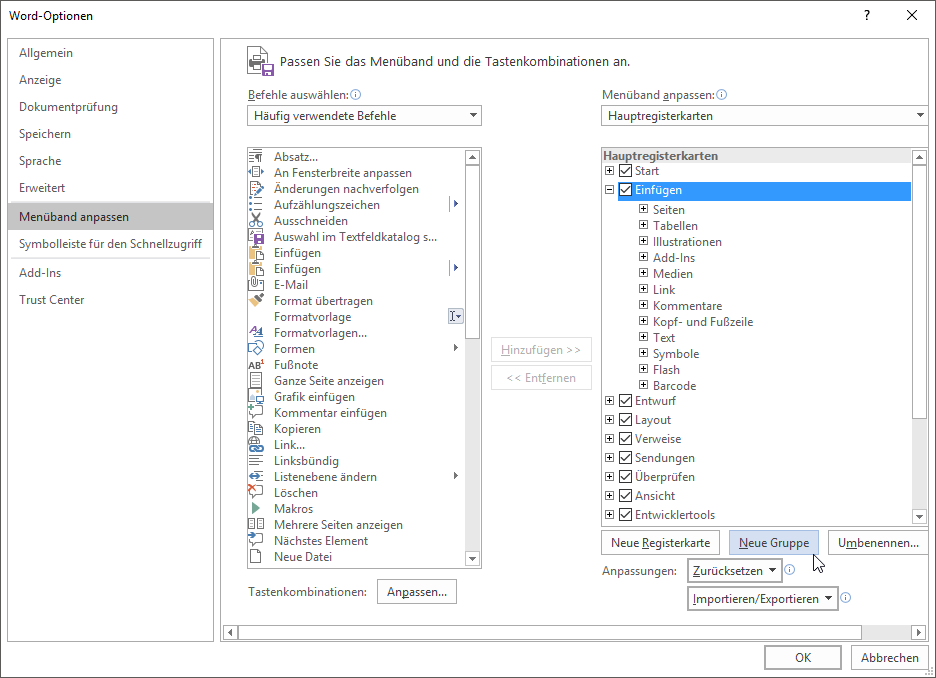Click the scissors icon beside Ausschneiden
936x678 pixels.
coord(255,221)
